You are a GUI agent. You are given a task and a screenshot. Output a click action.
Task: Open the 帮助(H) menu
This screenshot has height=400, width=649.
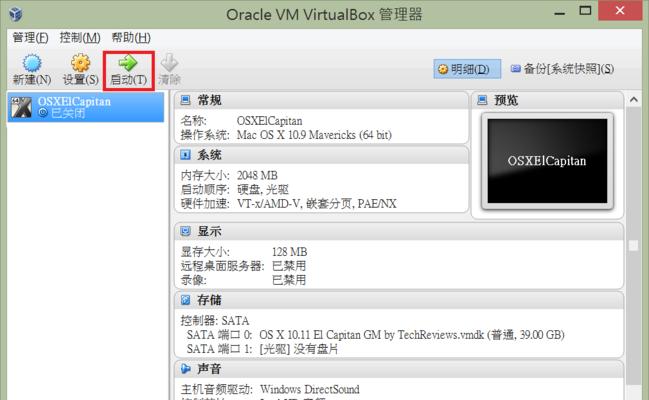coord(131,38)
